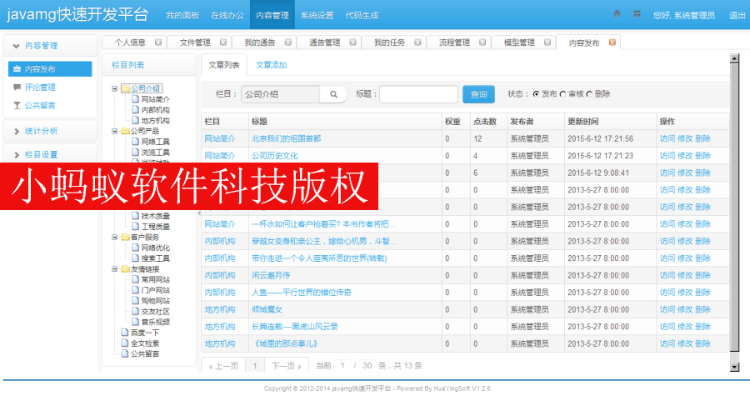Click the 栏目 input field
The height and width of the screenshot is (396, 750).
click(x=280, y=94)
